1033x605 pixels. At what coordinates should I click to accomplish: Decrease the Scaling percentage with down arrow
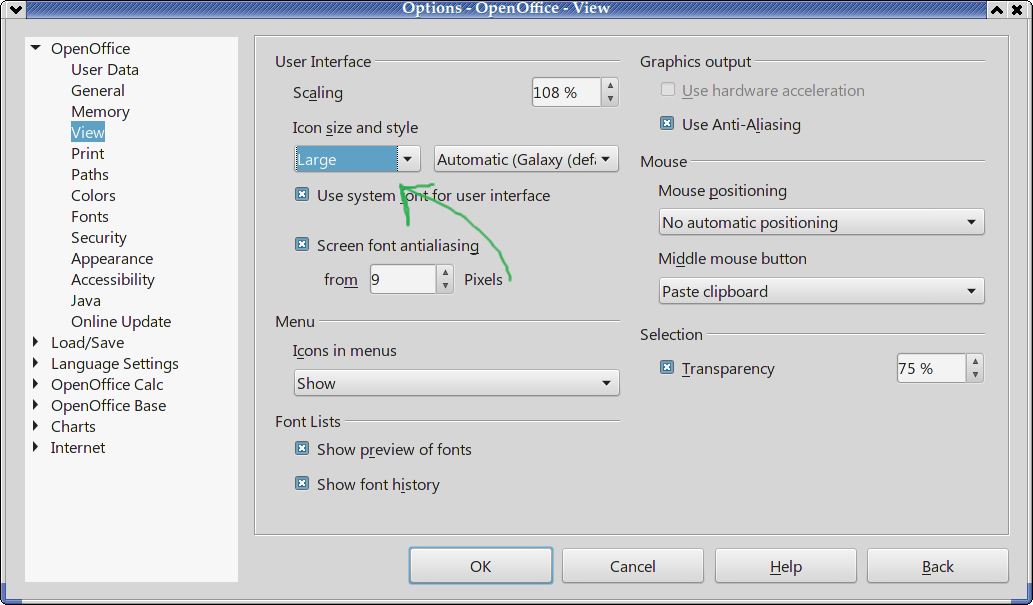[610, 99]
